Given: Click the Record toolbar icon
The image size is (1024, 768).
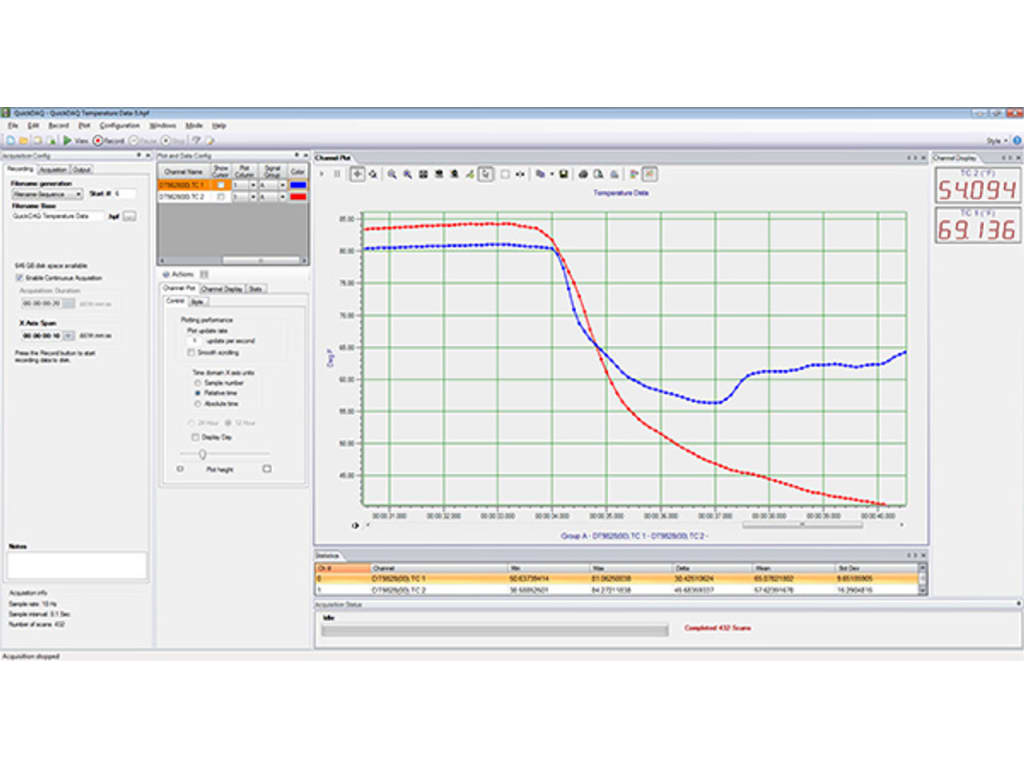Looking at the screenshot, I should 97,141.
